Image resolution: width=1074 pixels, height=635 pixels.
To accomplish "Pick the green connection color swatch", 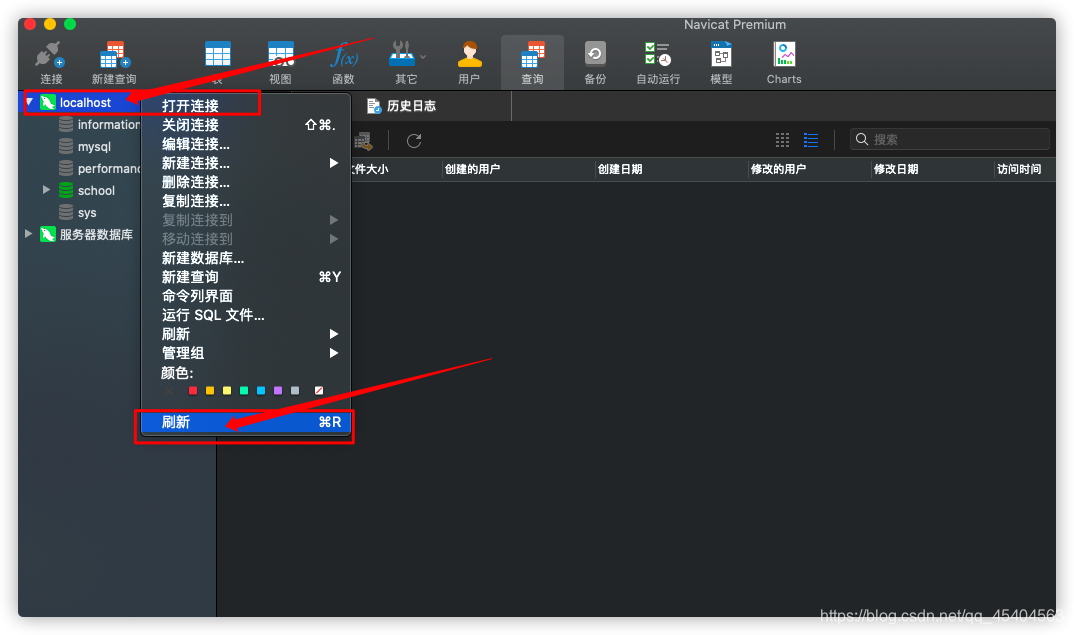I will pyautogui.click(x=244, y=390).
